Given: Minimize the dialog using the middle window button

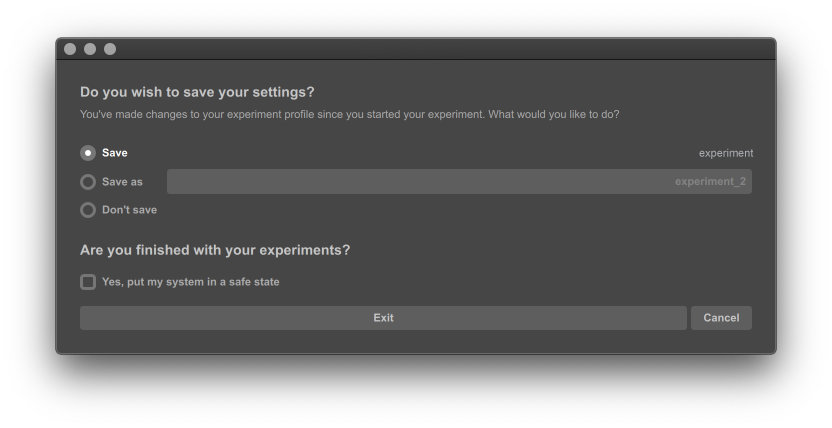Looking at the screenshot, I should [x=90, y=49].
